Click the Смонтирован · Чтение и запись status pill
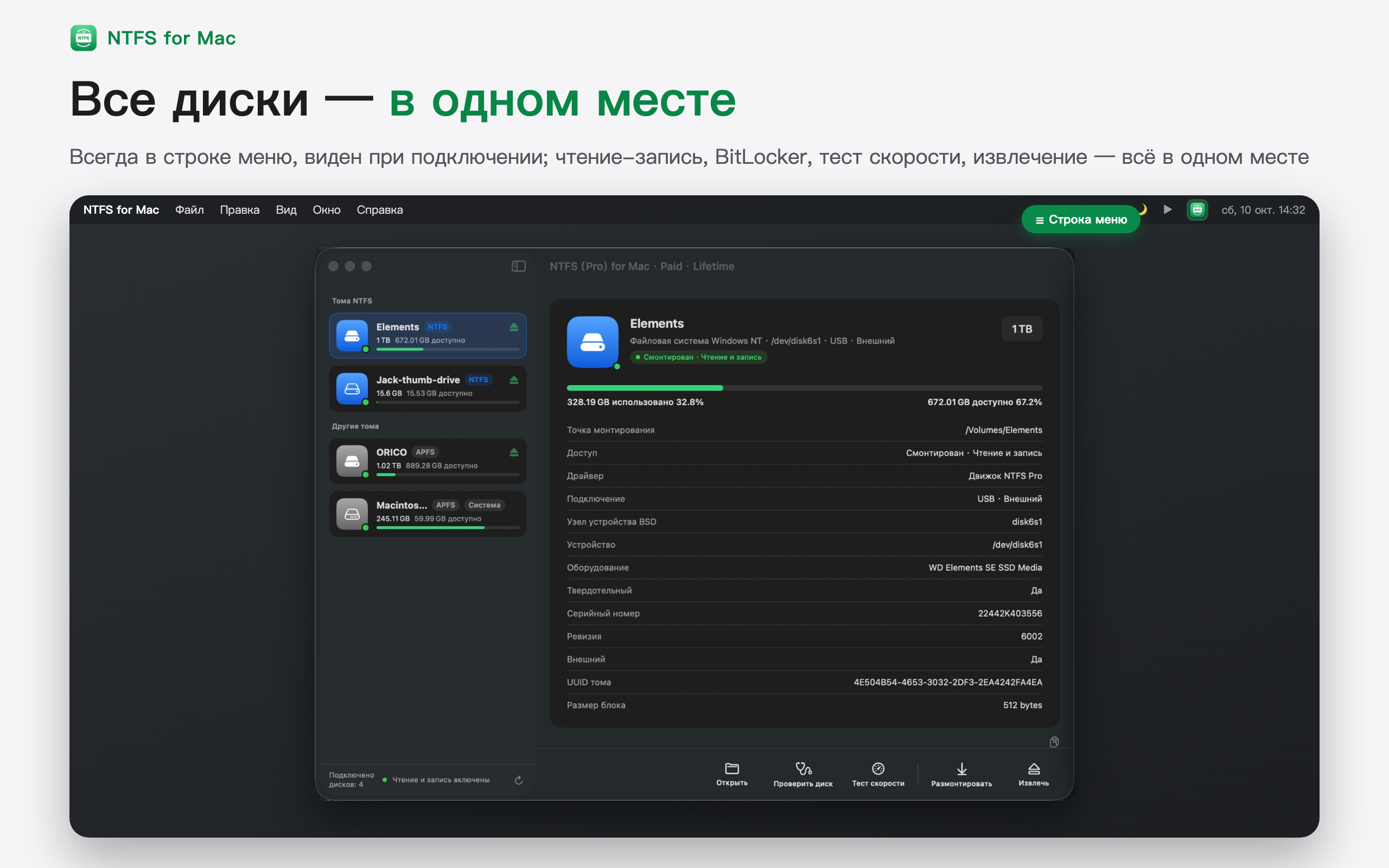 (x=698, y=357)
